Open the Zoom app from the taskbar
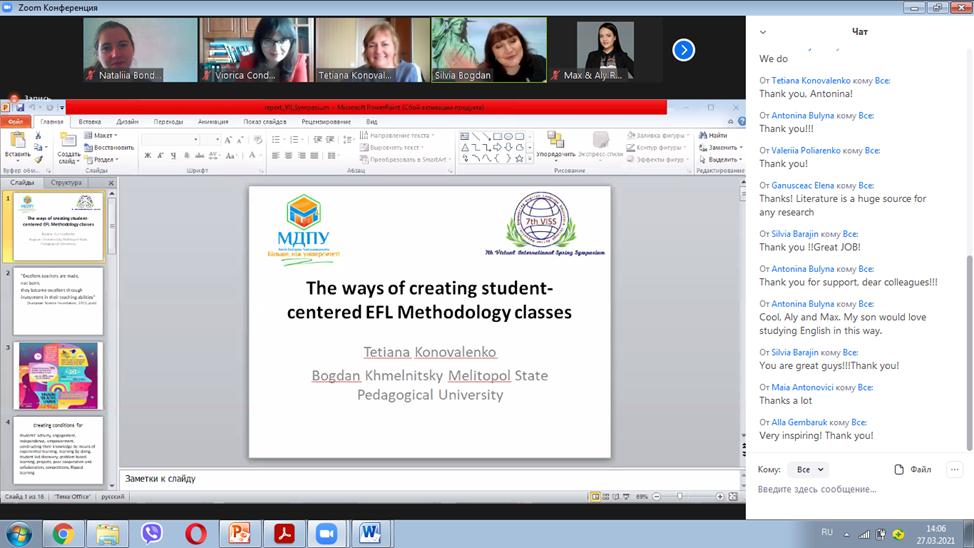 pos(327,533)
